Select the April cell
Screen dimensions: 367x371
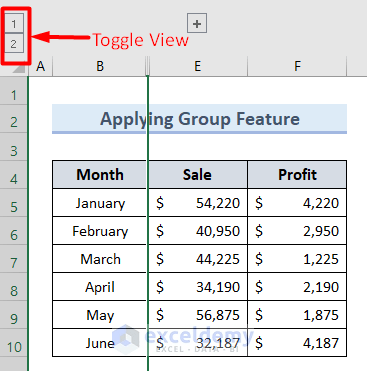pos(100,287)
